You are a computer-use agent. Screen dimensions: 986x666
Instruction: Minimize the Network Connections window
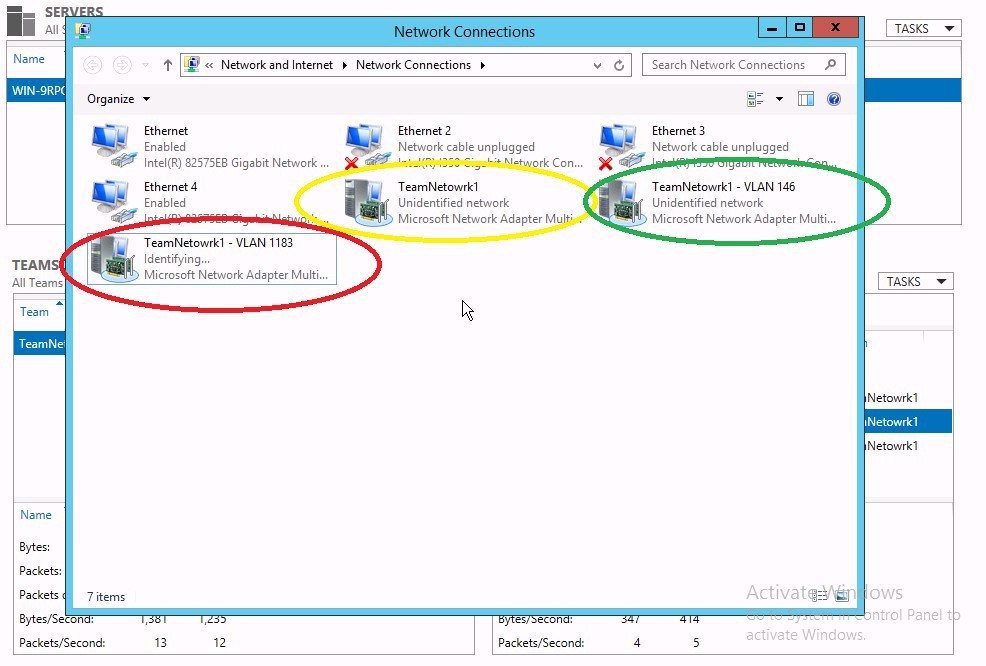click(x=772, y=28)
